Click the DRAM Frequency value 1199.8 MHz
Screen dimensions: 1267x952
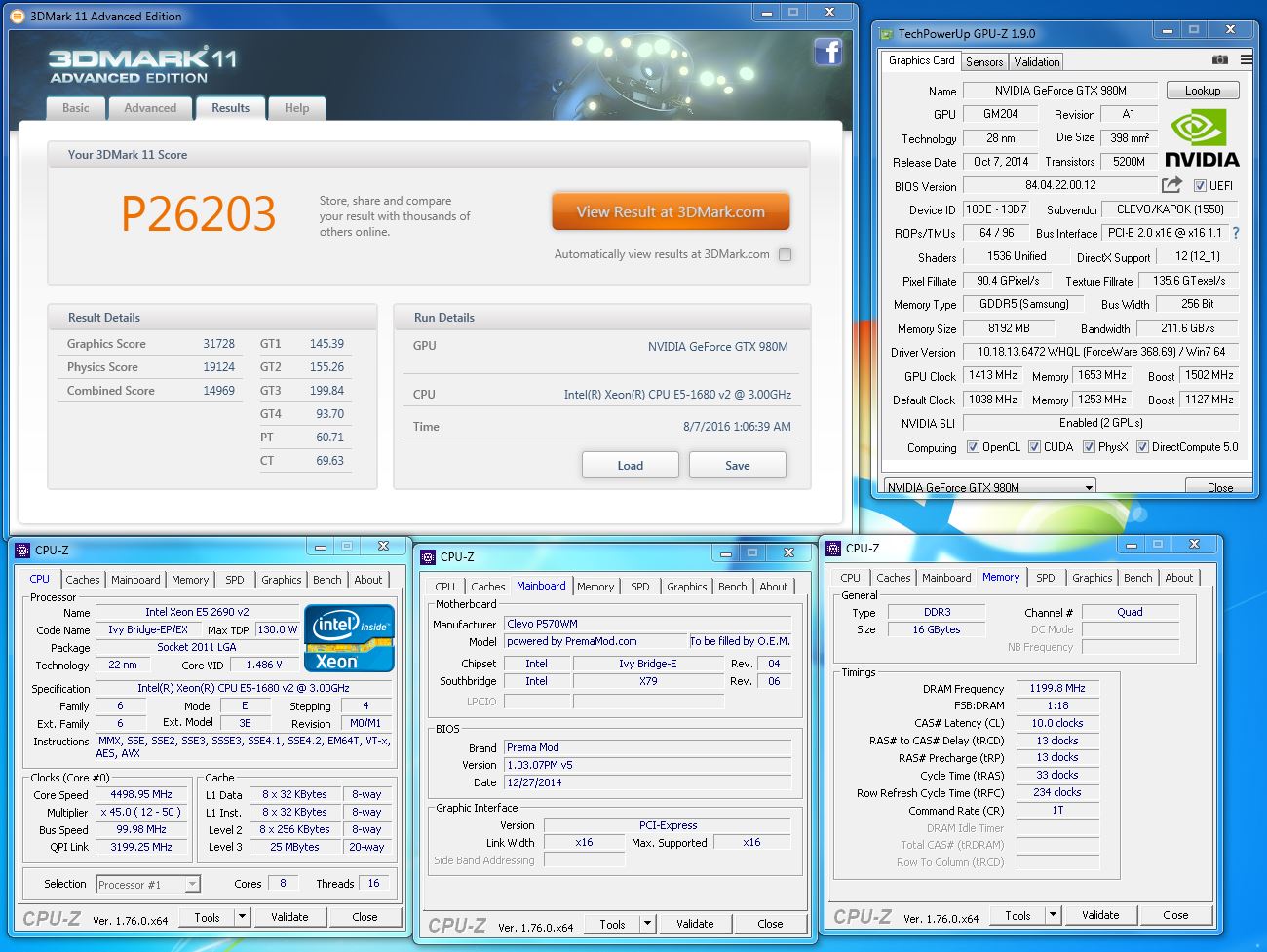1057,688
